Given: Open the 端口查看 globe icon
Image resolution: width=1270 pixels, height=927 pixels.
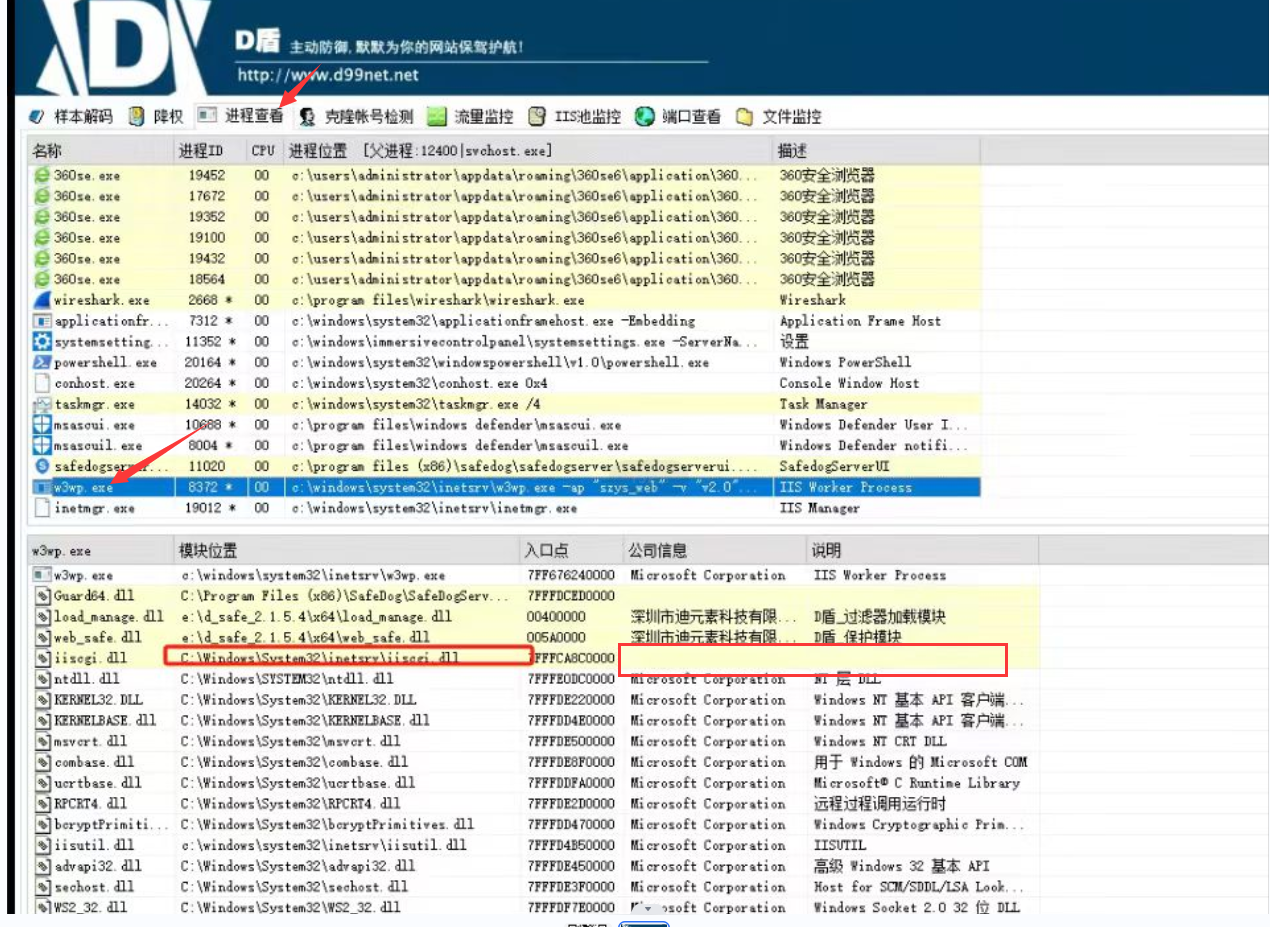Looking at the screenshot, I should point(645,117).
